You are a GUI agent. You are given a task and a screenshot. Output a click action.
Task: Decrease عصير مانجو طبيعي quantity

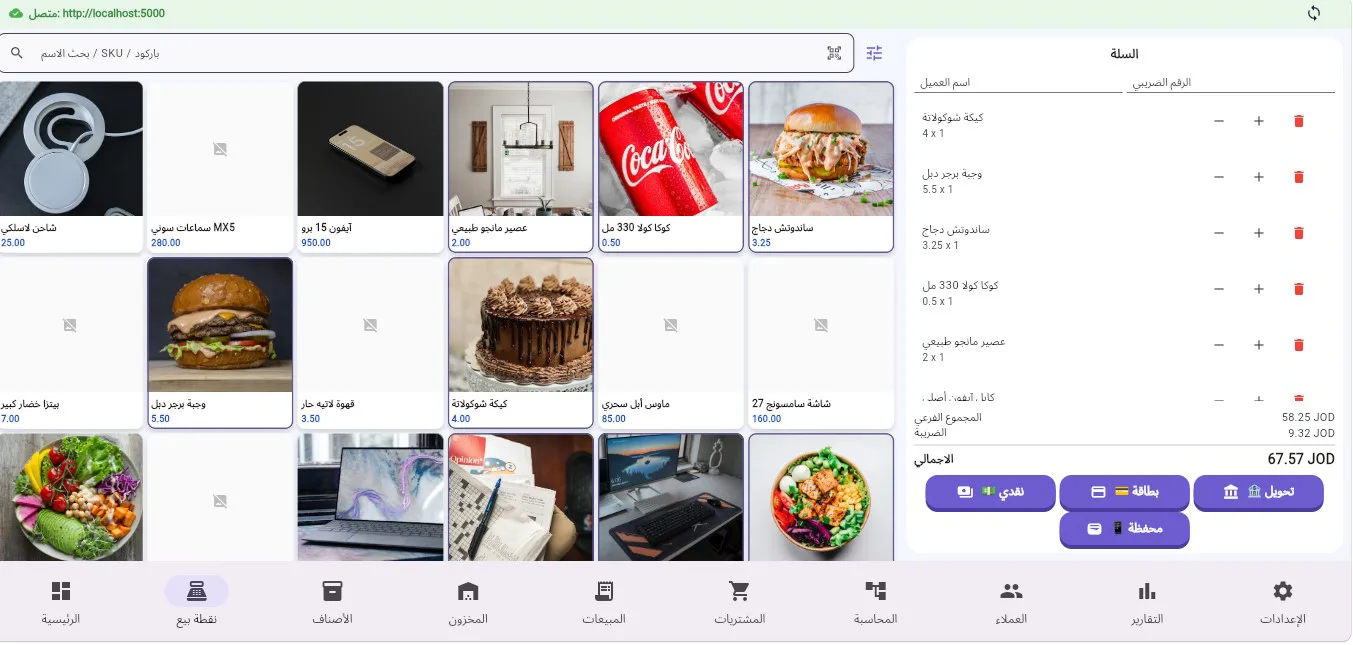pyautogui.click(x=1219, y=345)
